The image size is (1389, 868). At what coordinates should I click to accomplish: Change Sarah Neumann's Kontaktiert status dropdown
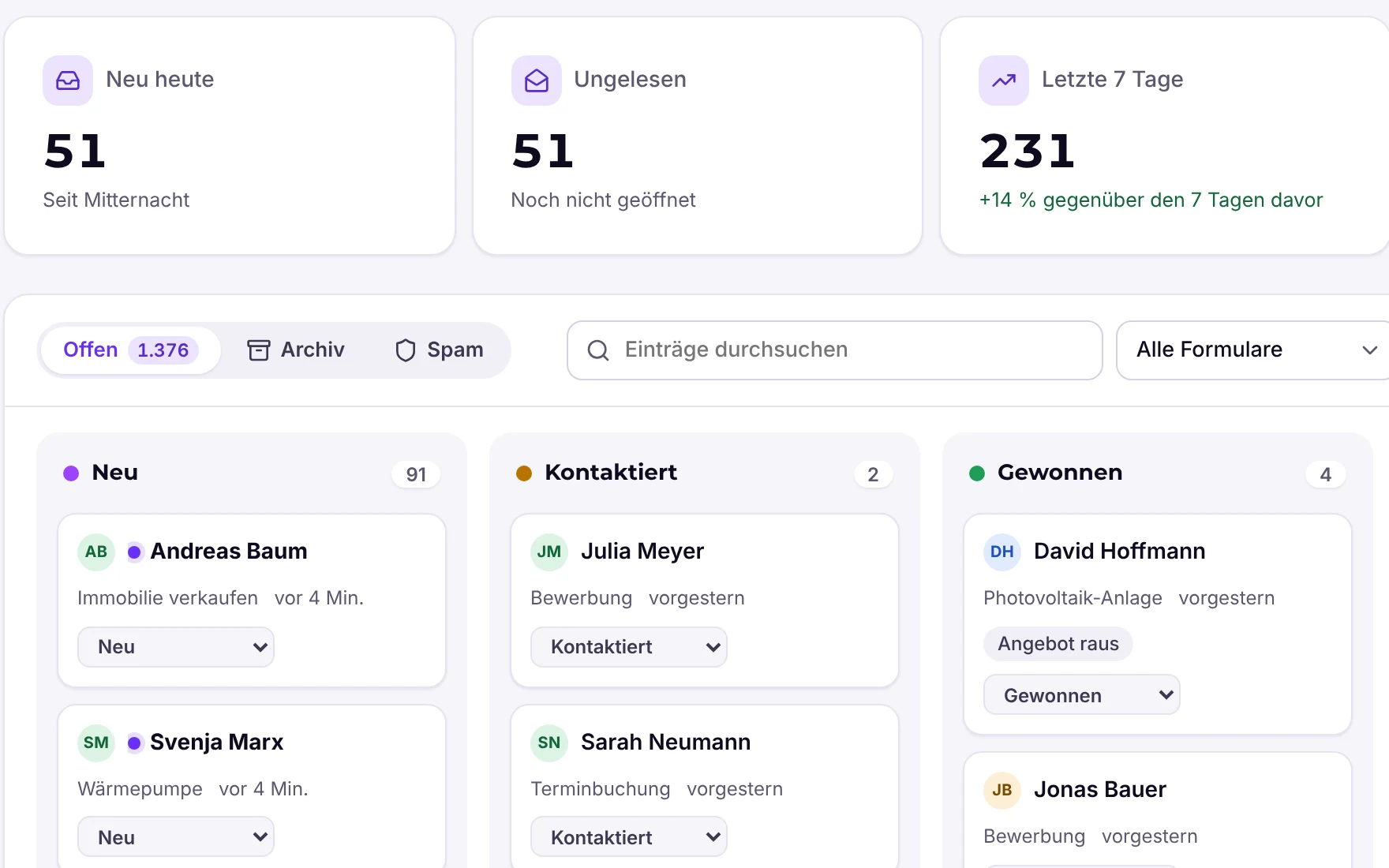tap(629, 836)
